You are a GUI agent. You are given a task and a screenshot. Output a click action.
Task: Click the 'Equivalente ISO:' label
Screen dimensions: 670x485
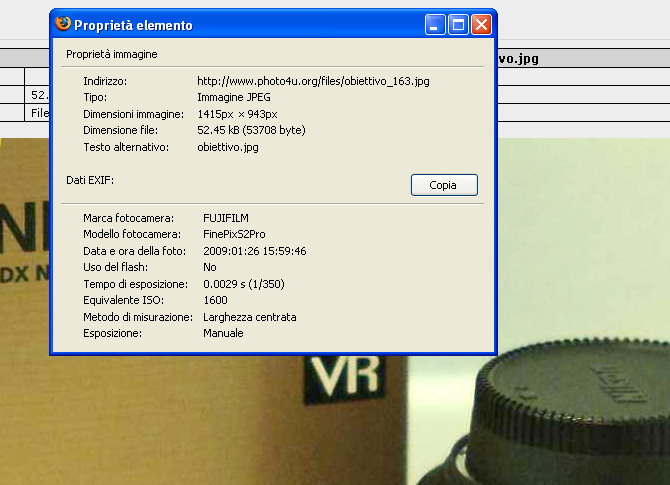pyautogui.click(x=123, y=300)
